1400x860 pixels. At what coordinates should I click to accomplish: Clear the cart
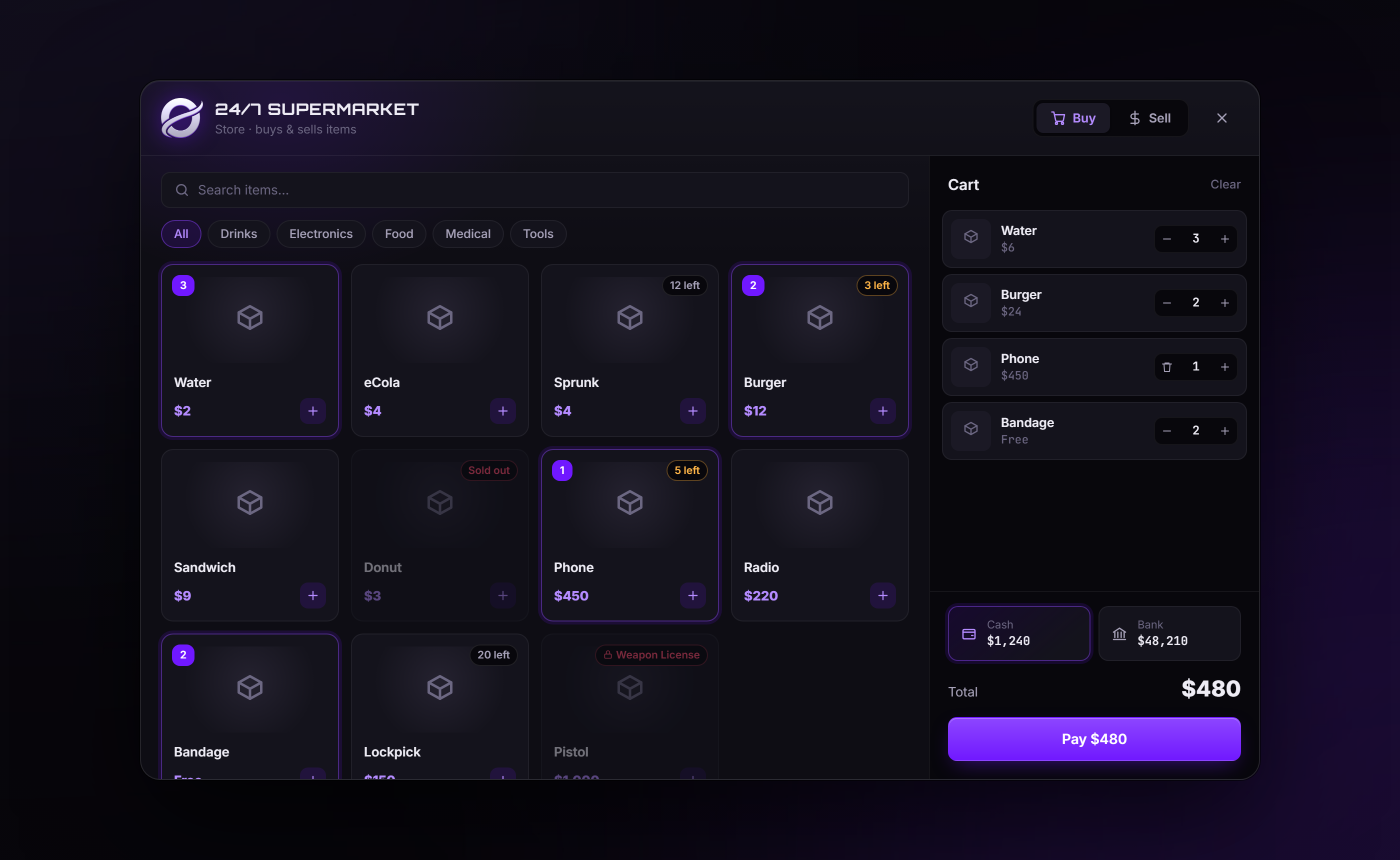pos(1225,184)
